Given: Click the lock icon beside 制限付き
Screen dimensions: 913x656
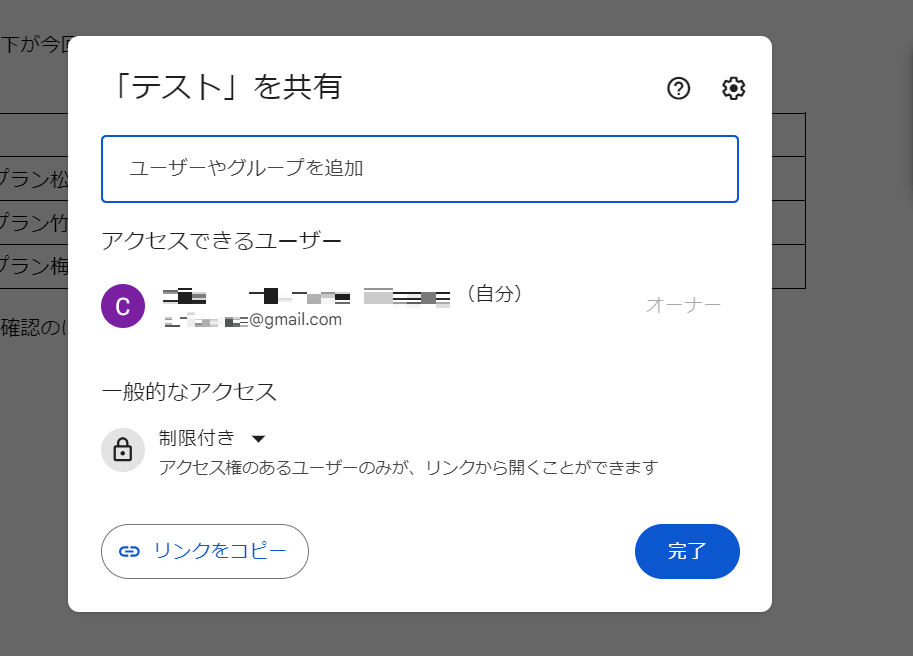Looking at the screenshot, I should (123, 449).
